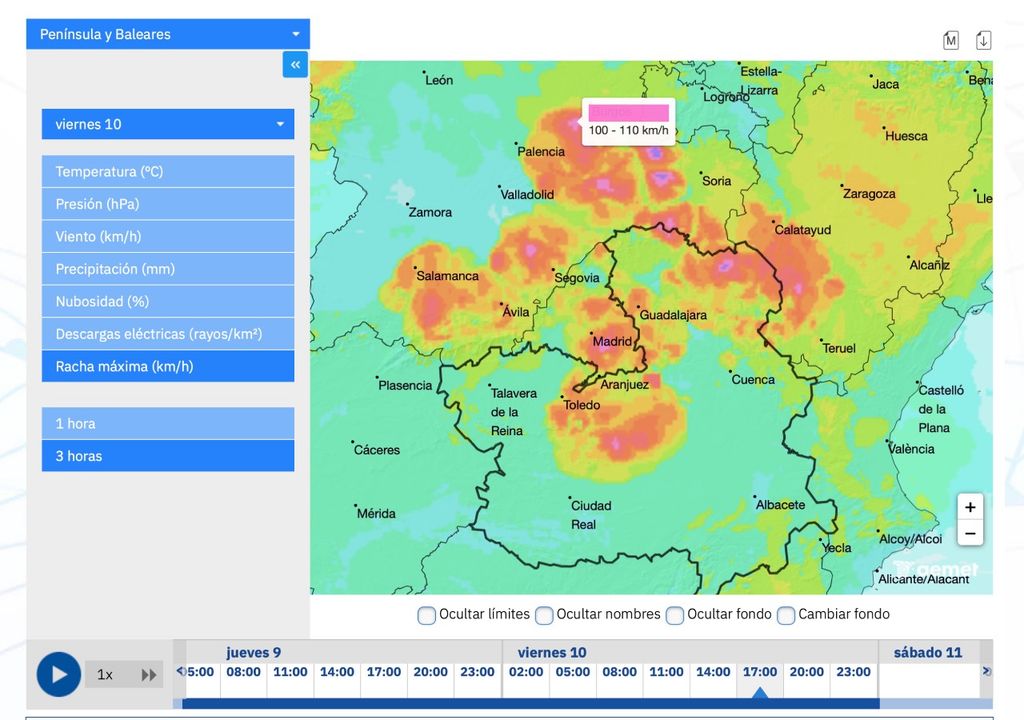
Task: Click Madrid label on the map
Action: (612, 341)
